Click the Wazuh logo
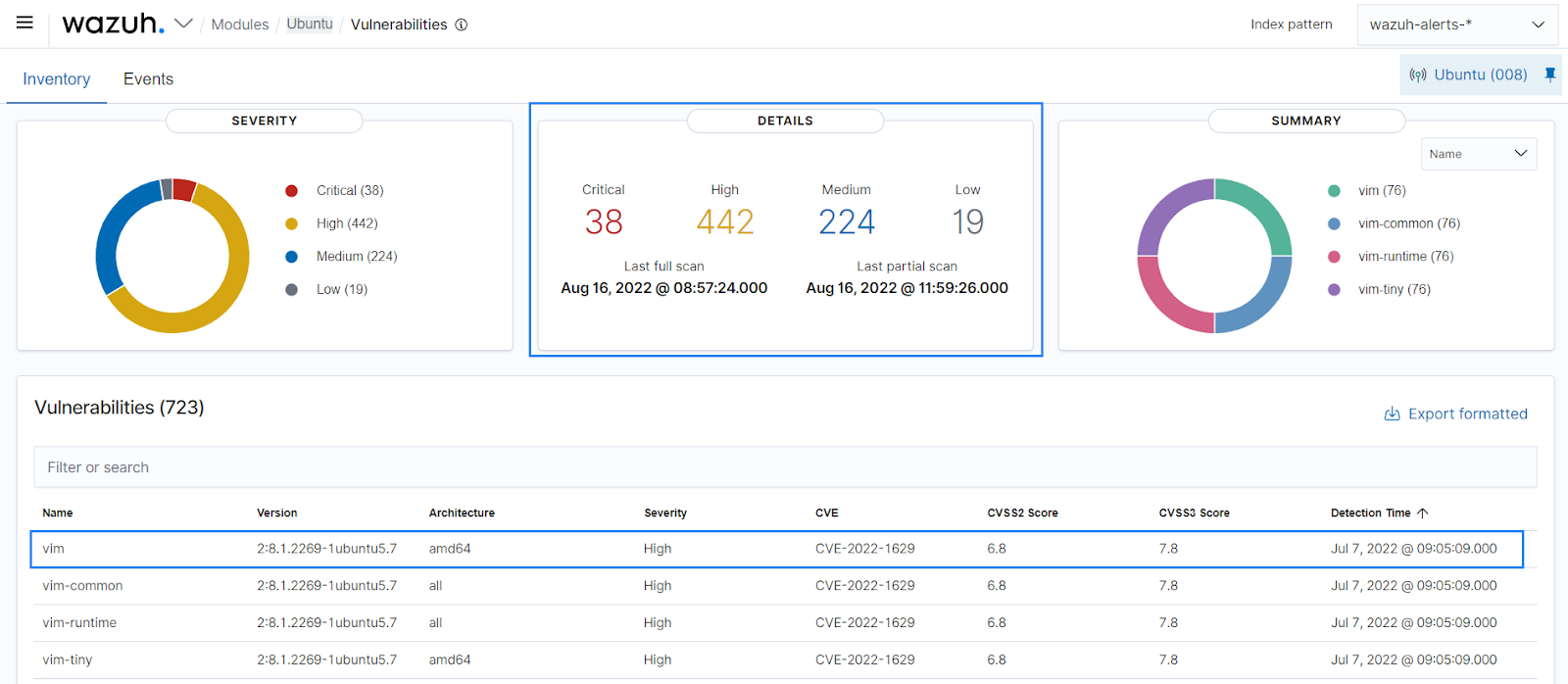 pyautogui.click(x=113, y=24)
